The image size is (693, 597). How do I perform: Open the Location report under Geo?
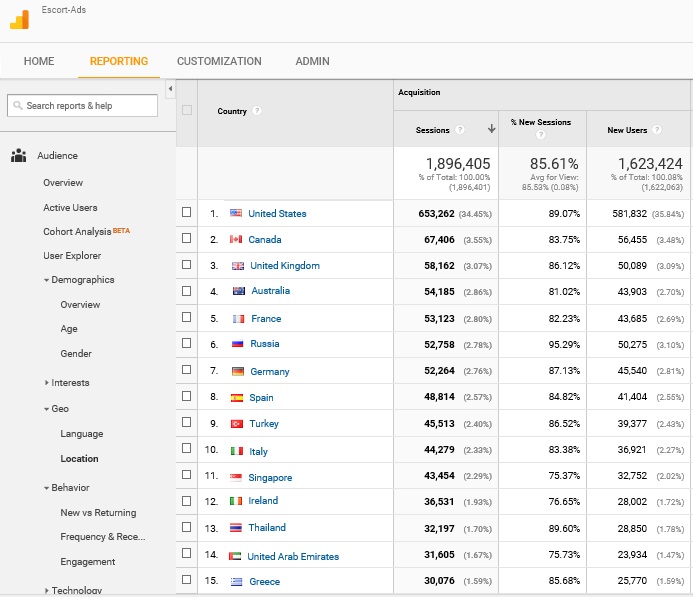point(80,459)
